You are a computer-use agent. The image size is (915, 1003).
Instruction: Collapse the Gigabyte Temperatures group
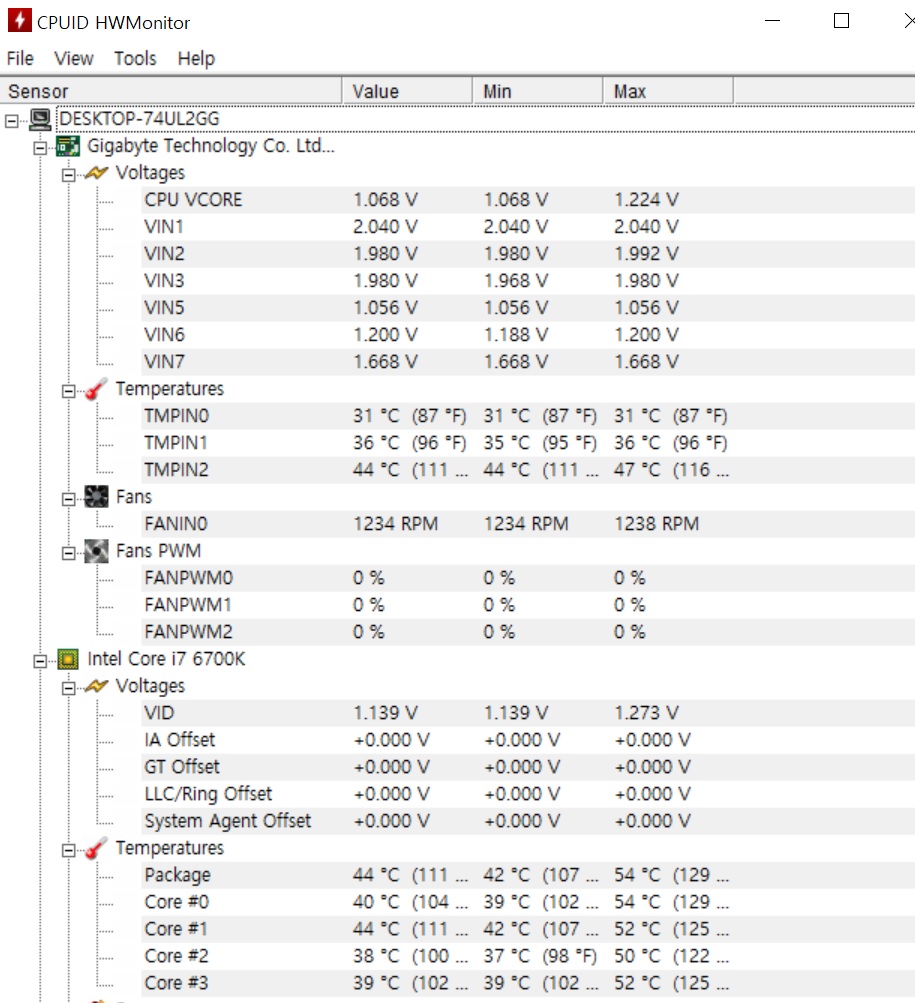[68, 391]
